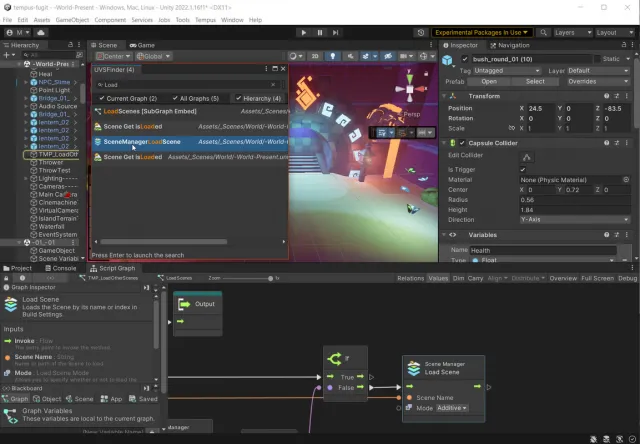The height and width of the screenshot is (444, 640).
Task: Pick Physic Material object selector icon
Action: pos(626,180)
